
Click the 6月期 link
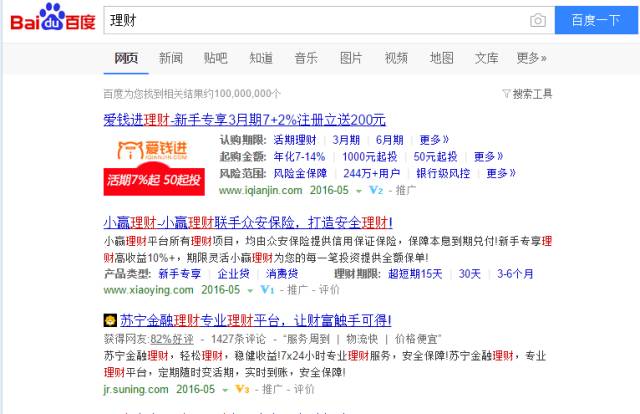pyautogui.click(x=389, y=140)
